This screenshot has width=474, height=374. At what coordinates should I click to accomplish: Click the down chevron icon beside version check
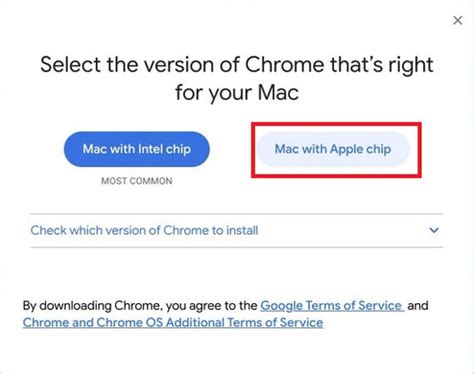tap(434, 230)
